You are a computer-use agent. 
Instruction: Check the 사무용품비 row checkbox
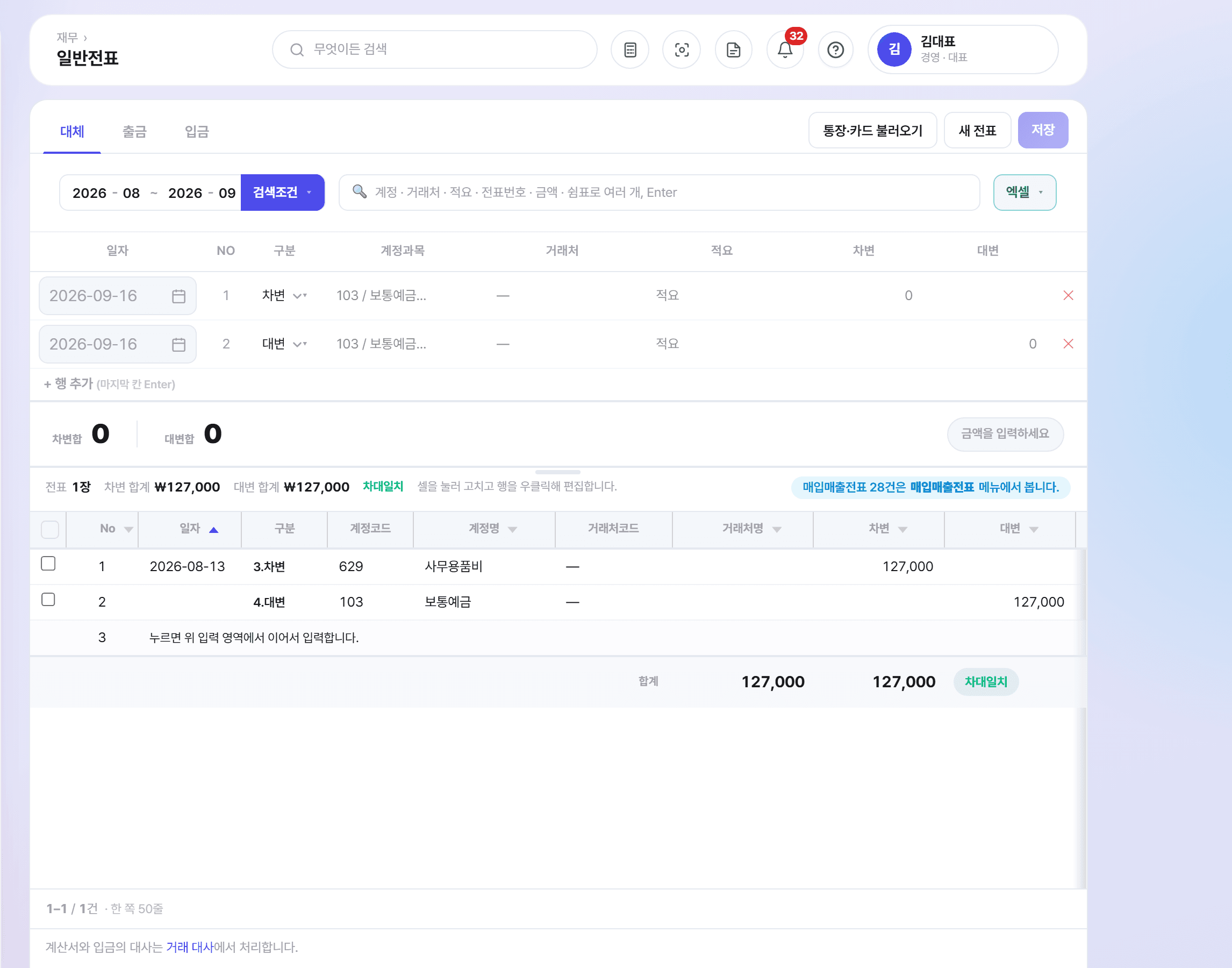click(48, 564)
